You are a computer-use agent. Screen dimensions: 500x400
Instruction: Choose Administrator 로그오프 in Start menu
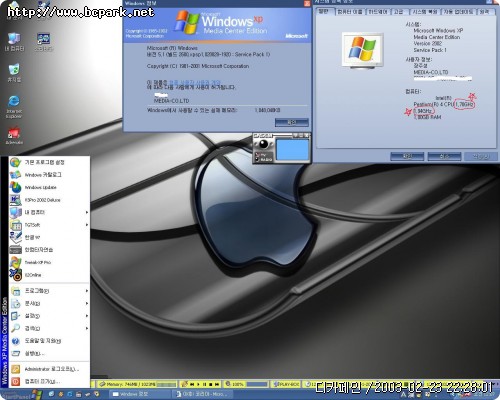[x=49, y=369]
